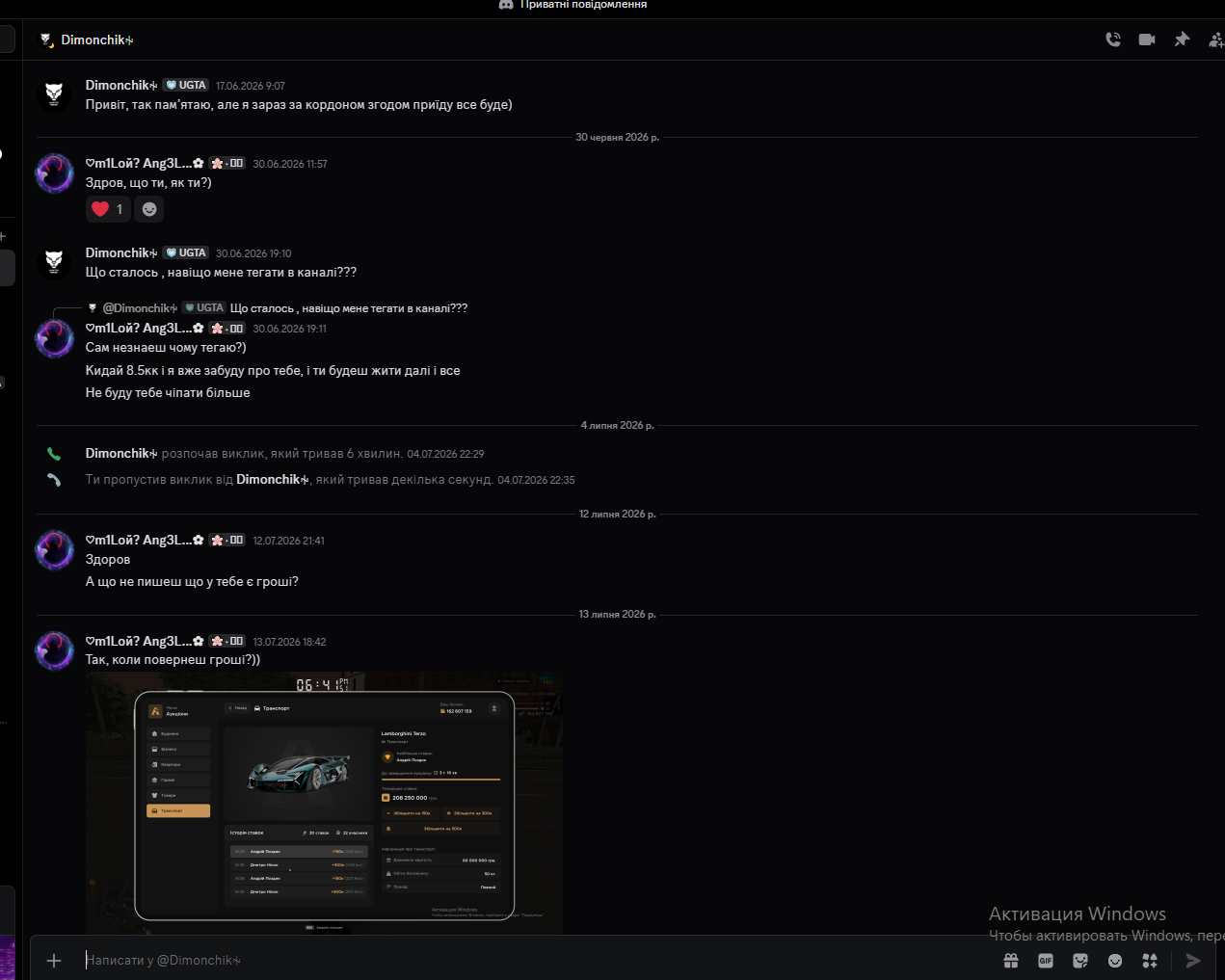Click the UGTA tag on 17.06.2026 message
1225x980 pixels.
coord(186,85)
